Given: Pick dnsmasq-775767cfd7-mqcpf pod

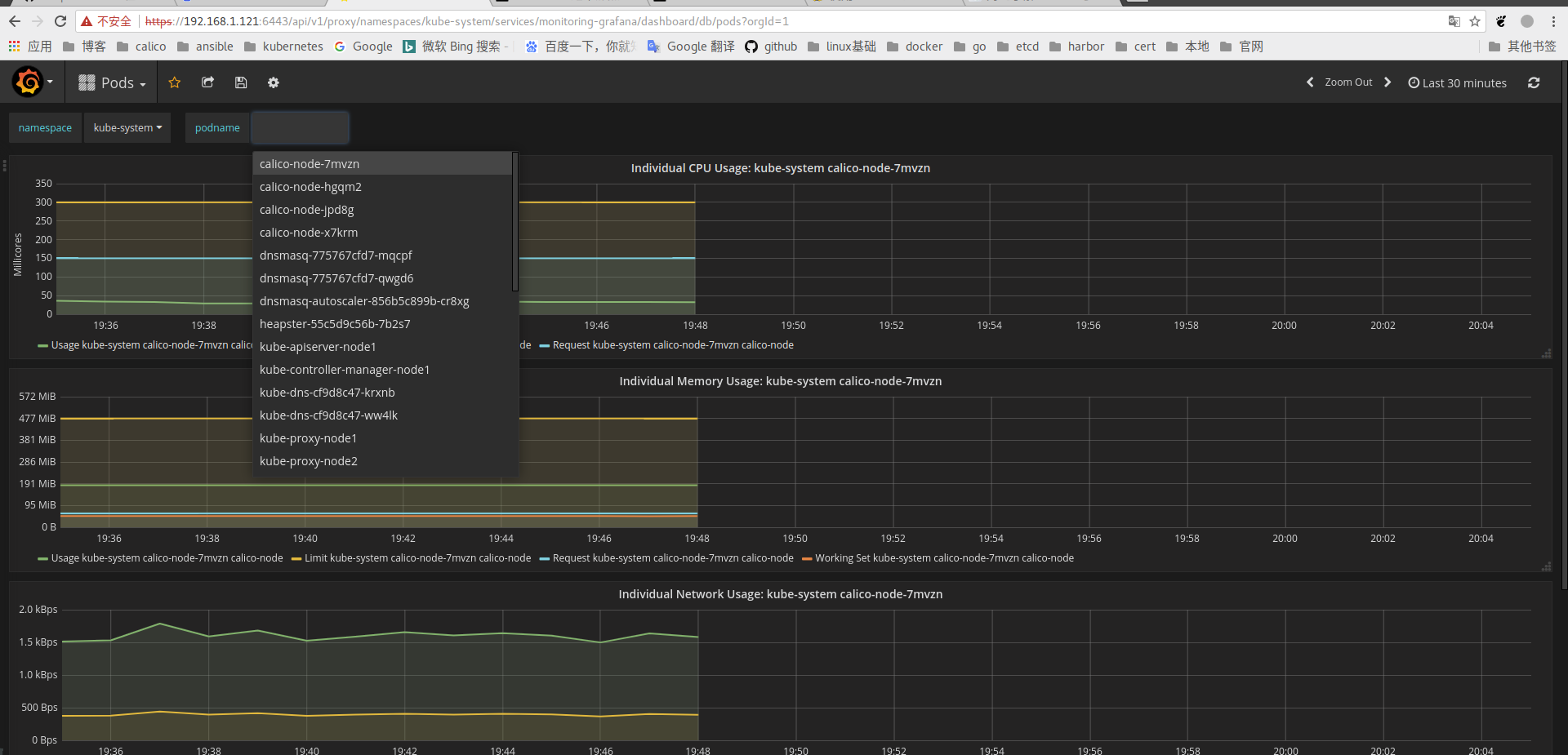Looking at the screenshot, I should pos(383,255).
